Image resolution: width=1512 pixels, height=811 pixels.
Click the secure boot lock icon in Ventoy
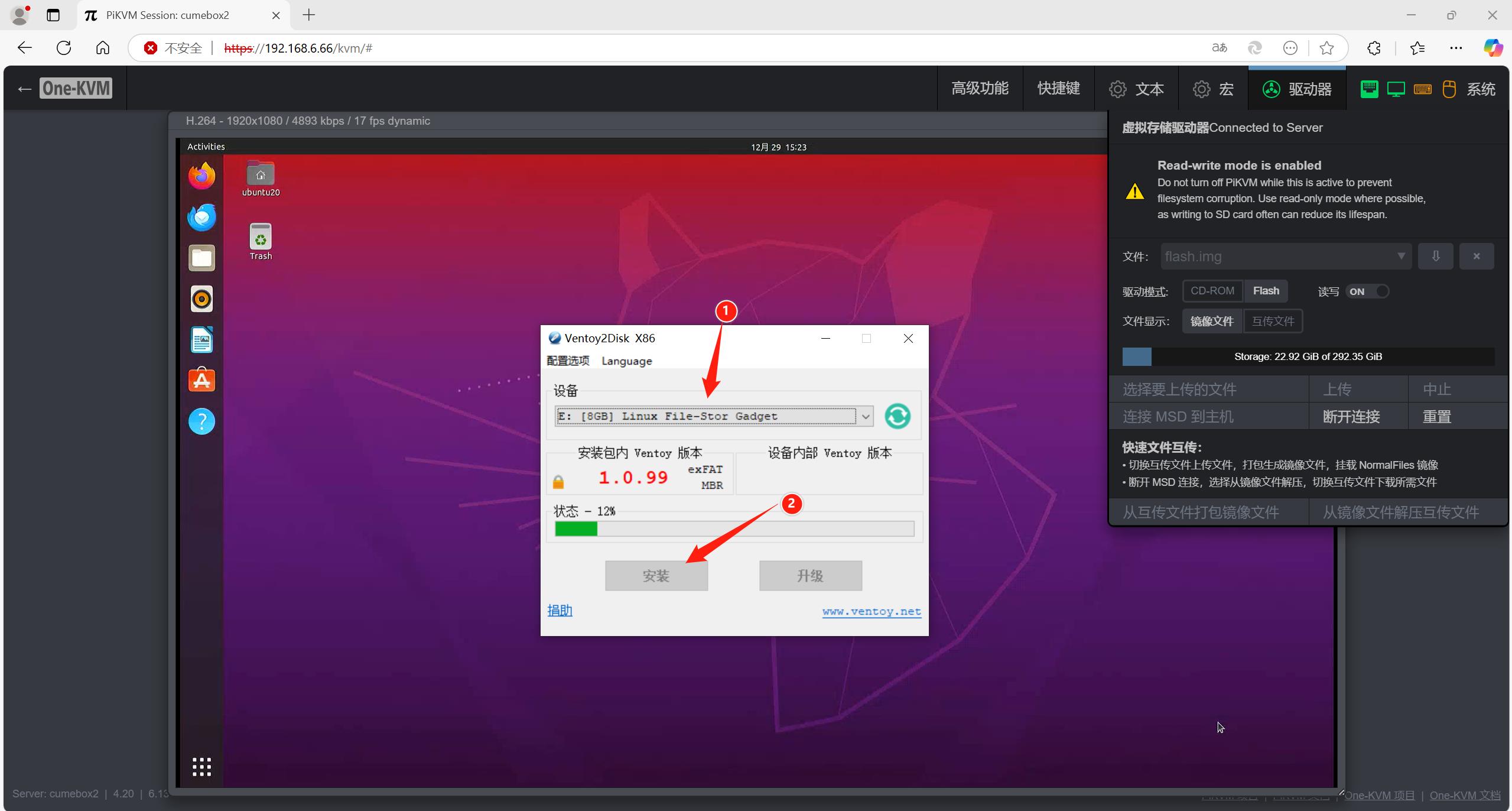pos(558,482)
